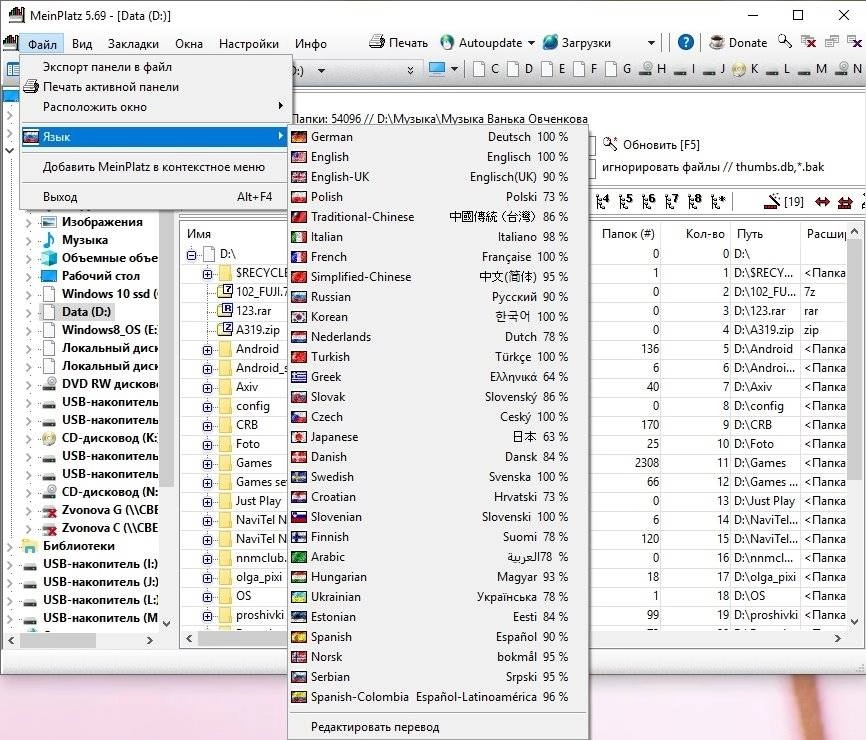
Task: Select drive C icon in drive bar
Action: point(479,69)
